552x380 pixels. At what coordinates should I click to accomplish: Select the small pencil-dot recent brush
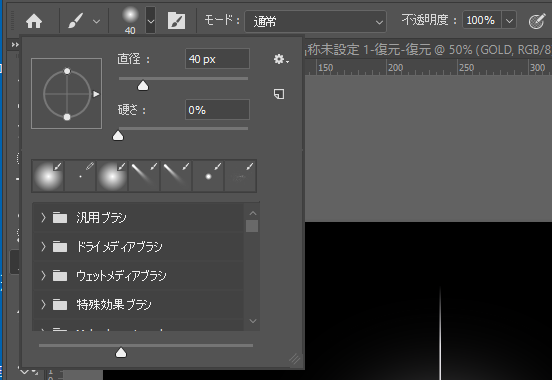tap(80, 176)
